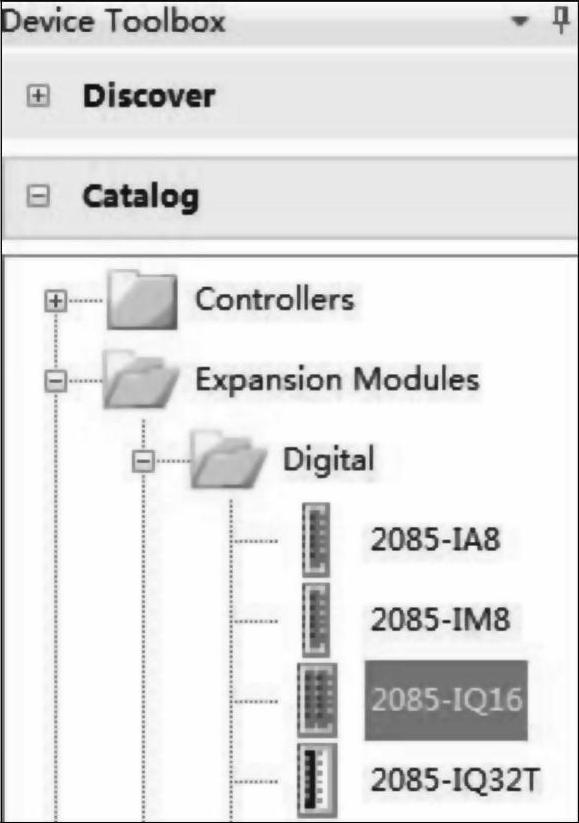Expand the Controllers tree node
The width and height of the screenshot is (579, 823).
(x=56, y=301)
